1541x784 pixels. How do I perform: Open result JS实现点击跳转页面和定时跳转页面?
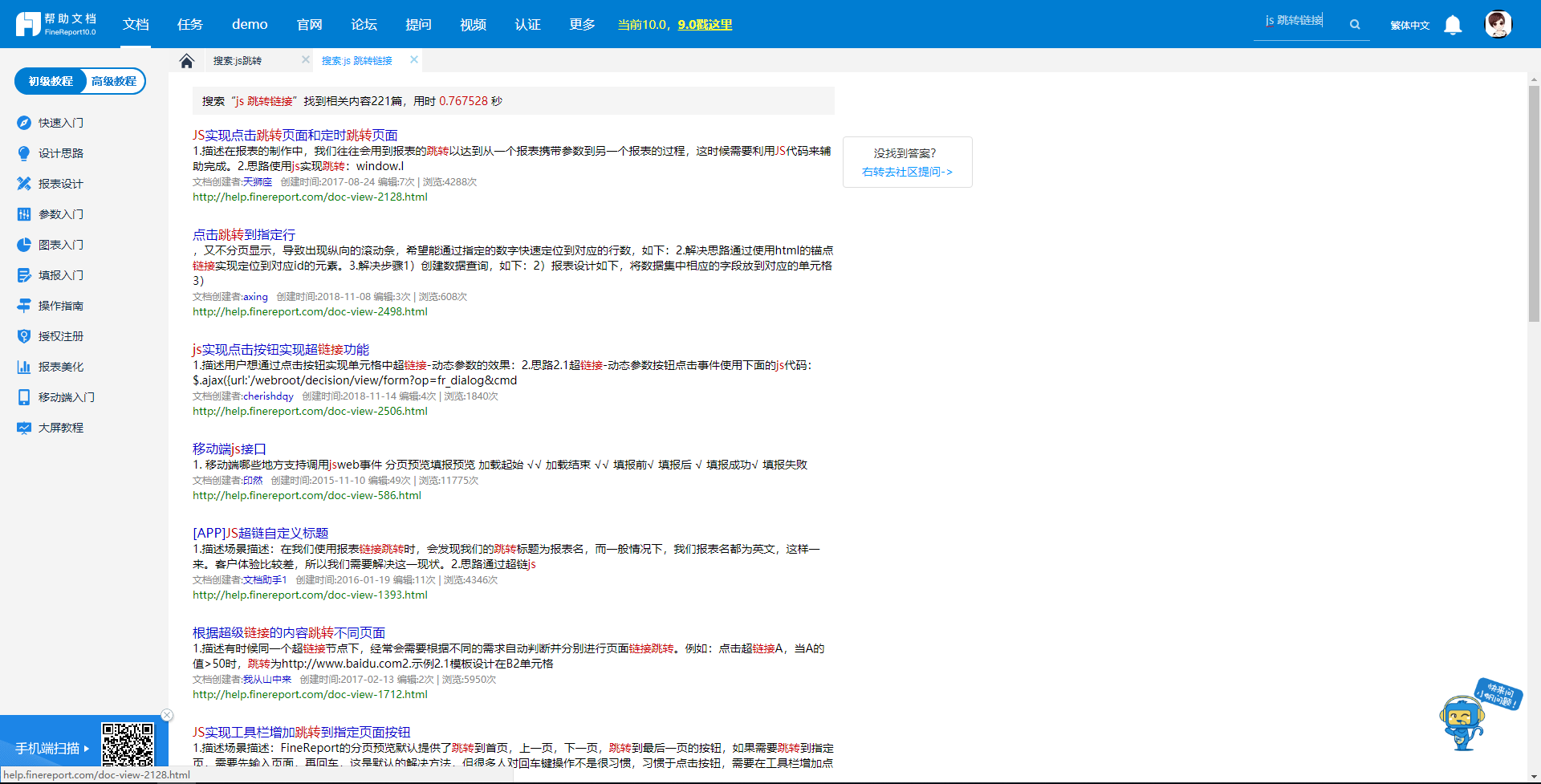295,135
